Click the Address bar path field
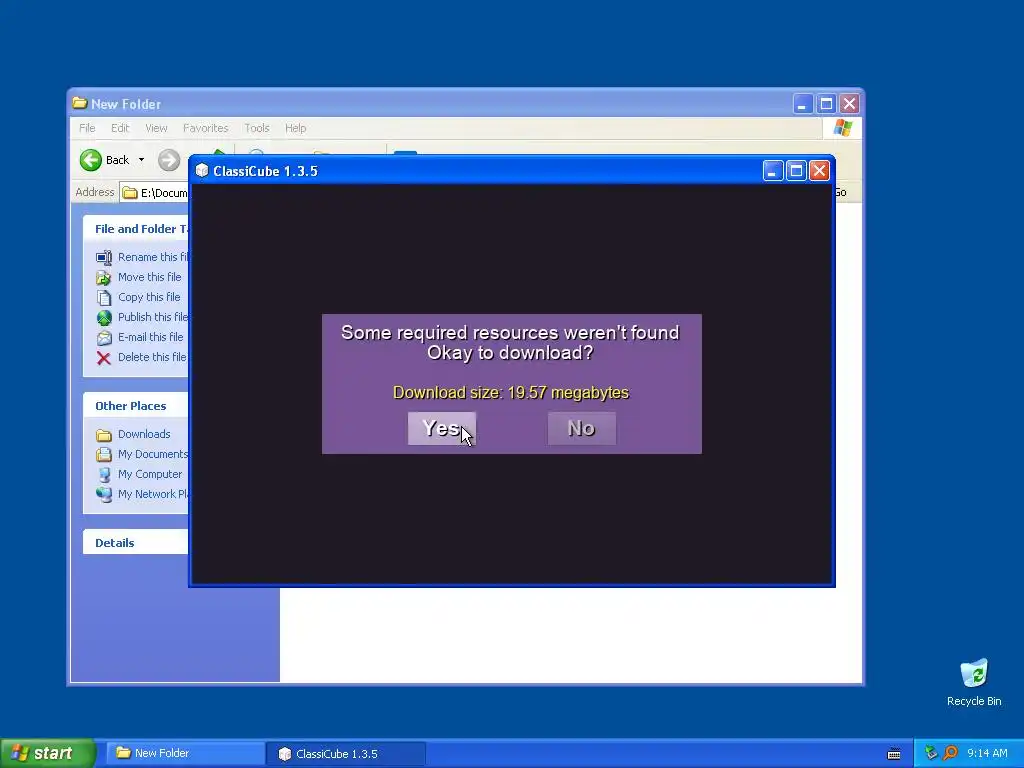Viewport: 1024px width, 768px height. pyautogui.click(x=155, y=193)
